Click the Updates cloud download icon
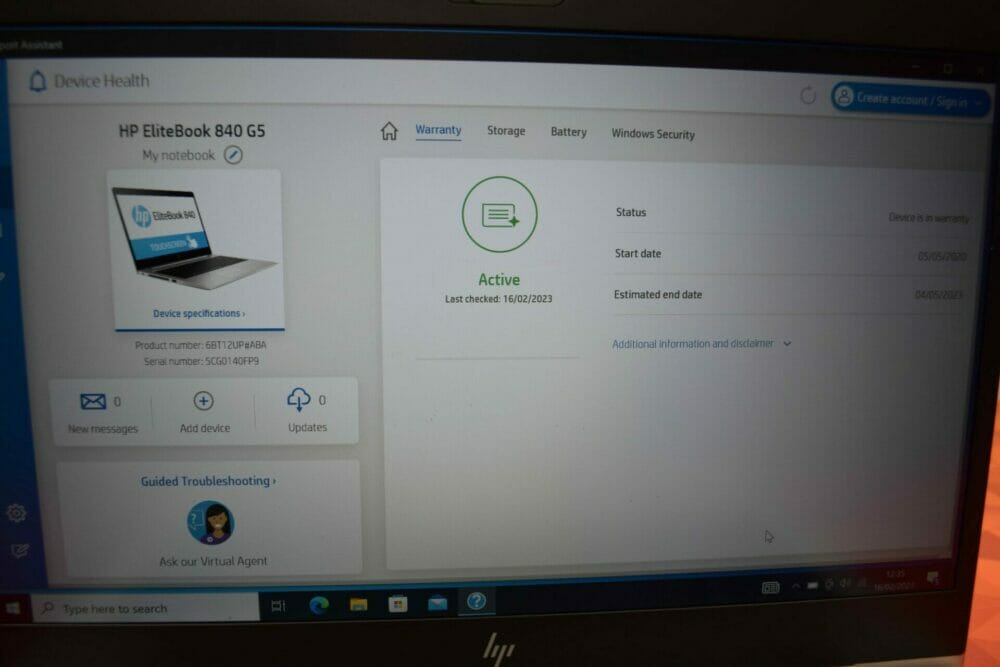 [298, 399]
